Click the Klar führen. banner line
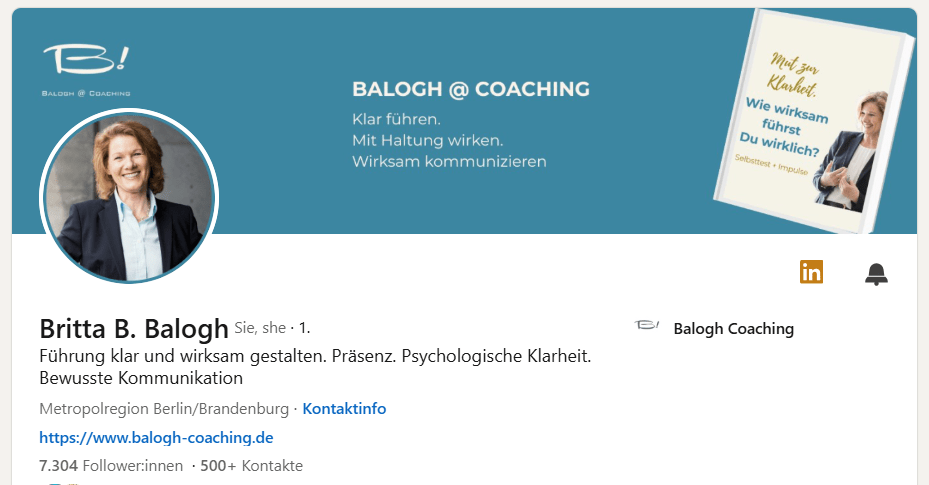Viewport: 929px width, 485px height. pyautogui.click(x=397, y=118)
